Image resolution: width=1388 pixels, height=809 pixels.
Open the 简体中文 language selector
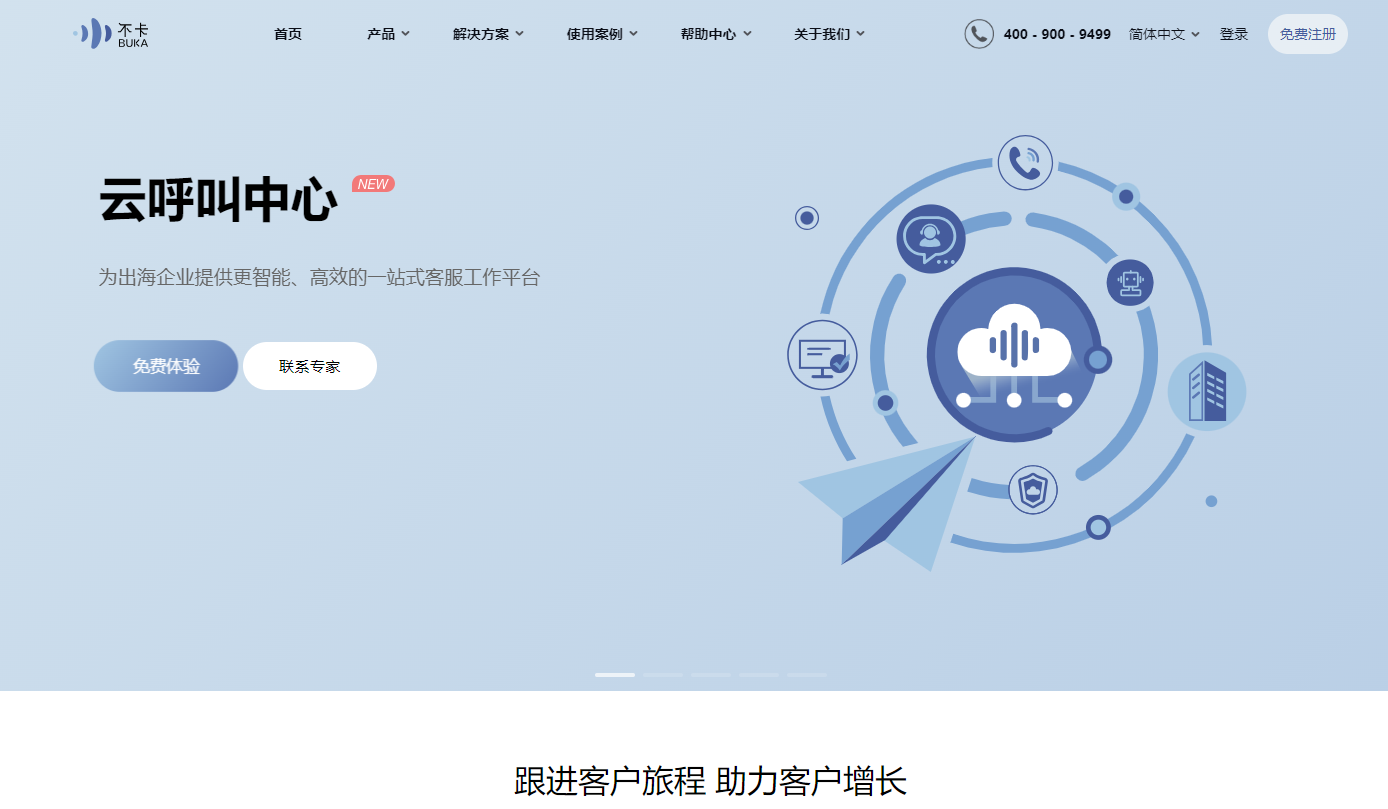point(1164,34)
